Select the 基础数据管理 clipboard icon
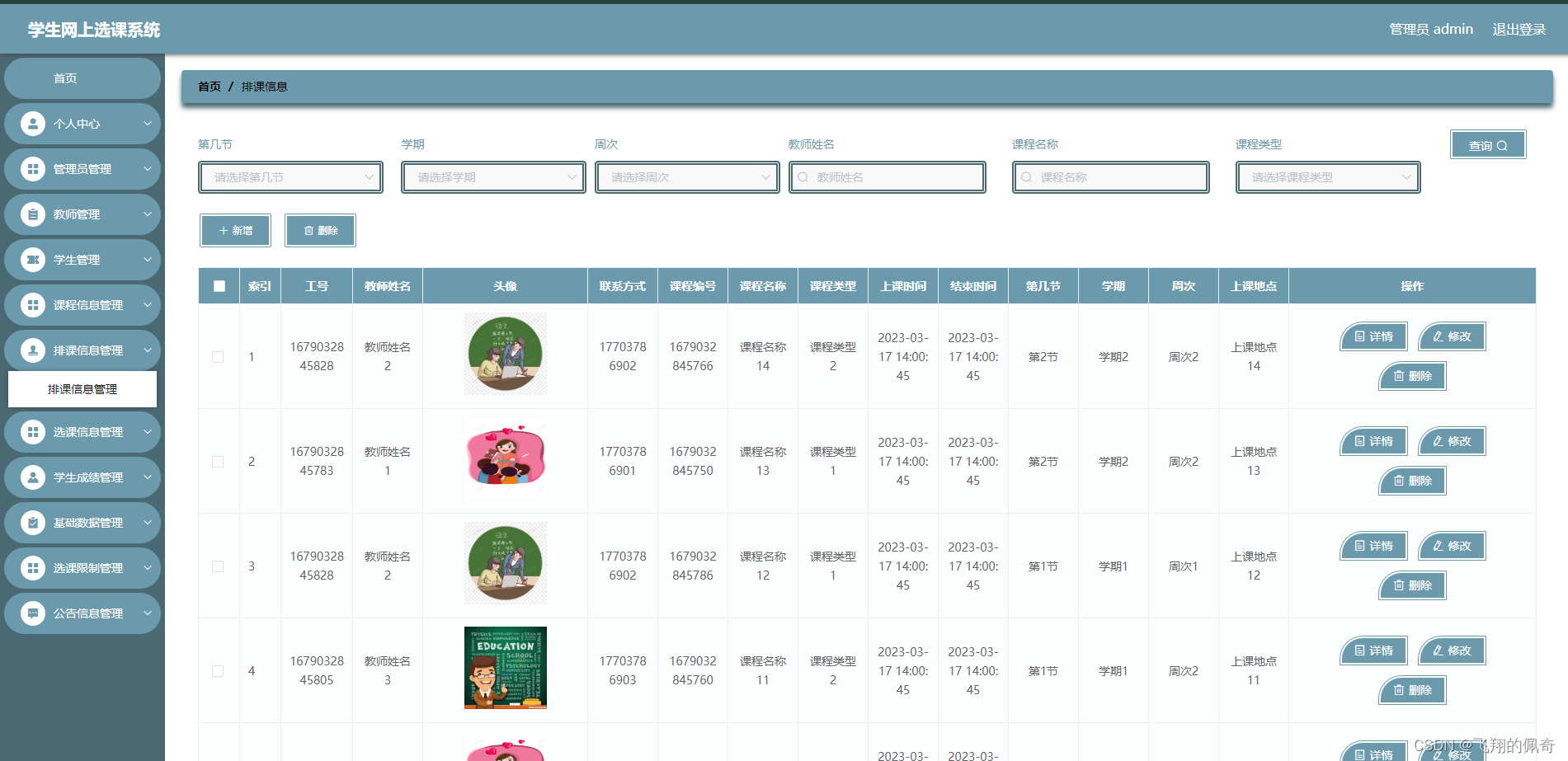 (x=32, y=522)
